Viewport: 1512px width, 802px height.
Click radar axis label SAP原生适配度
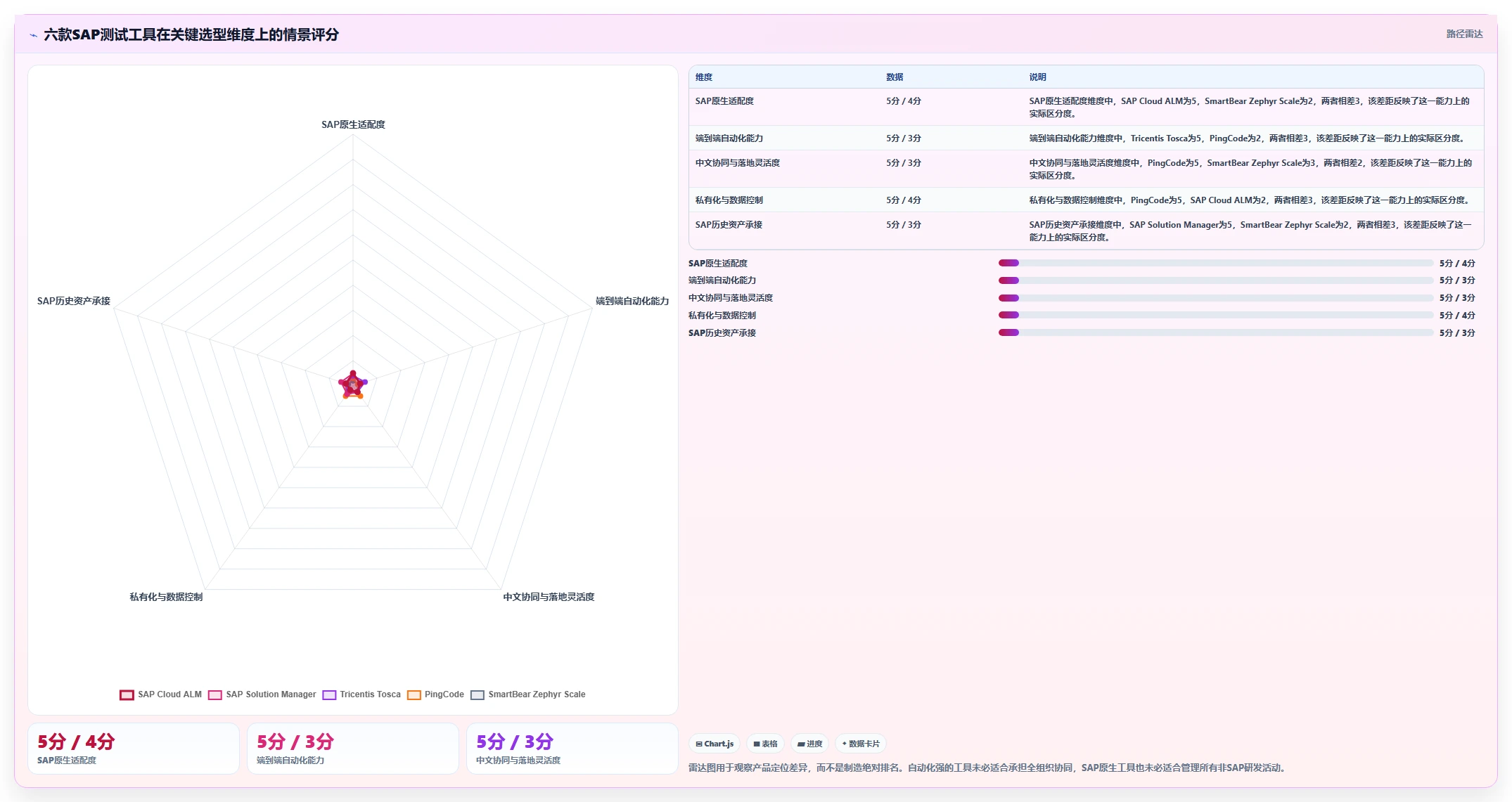353,124
